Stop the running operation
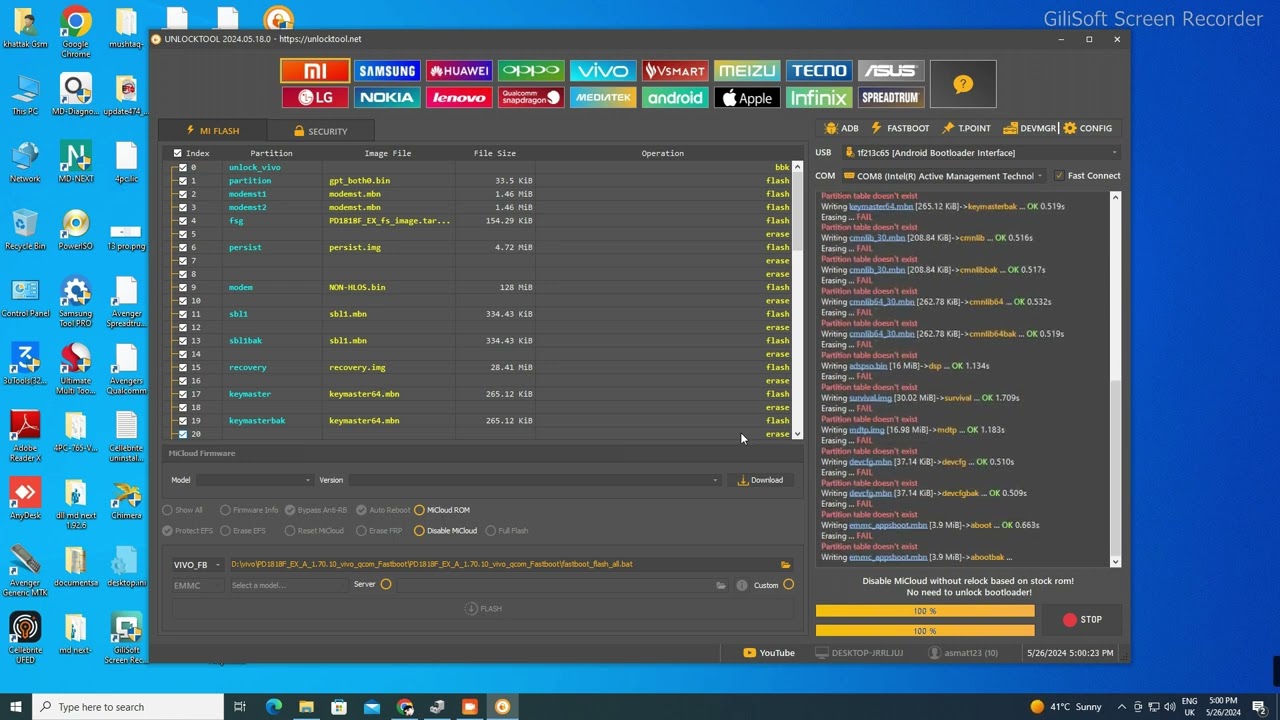The width and height of the screenshot is (1280, 720). 1083,620
